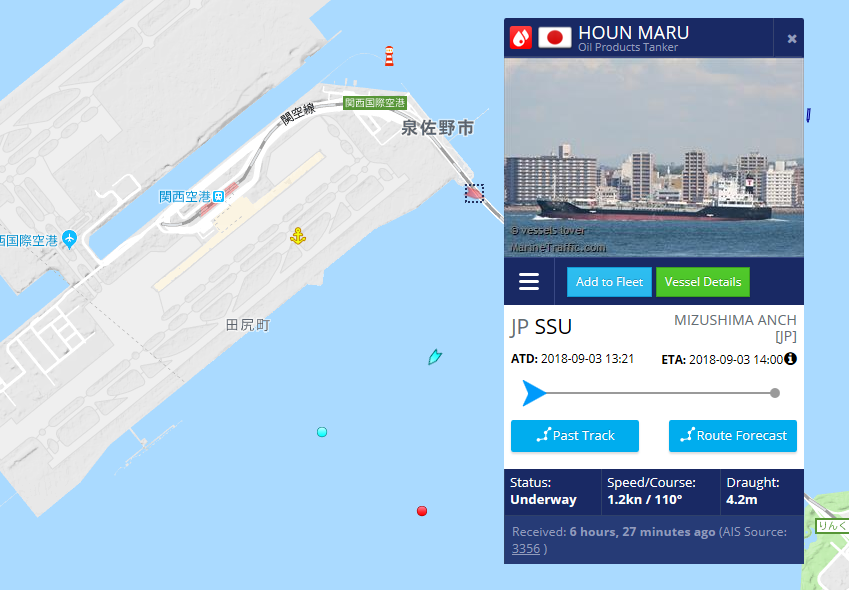849x590 pixels.
Task: Click the cyan ship marker in the water
Action: click(x=435, y=357)
